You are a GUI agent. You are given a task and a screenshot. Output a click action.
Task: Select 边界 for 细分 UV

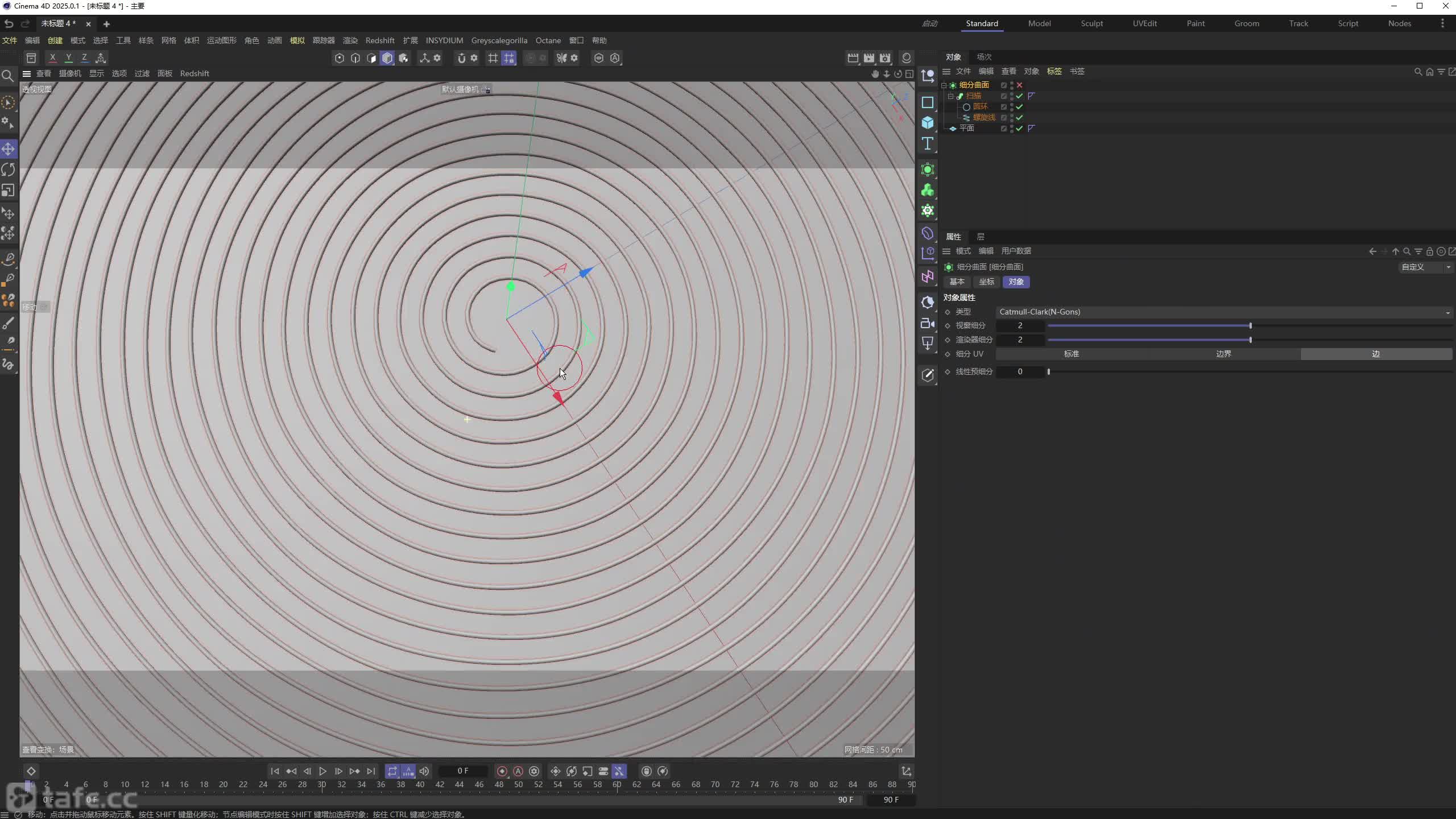click(1223, 354)
